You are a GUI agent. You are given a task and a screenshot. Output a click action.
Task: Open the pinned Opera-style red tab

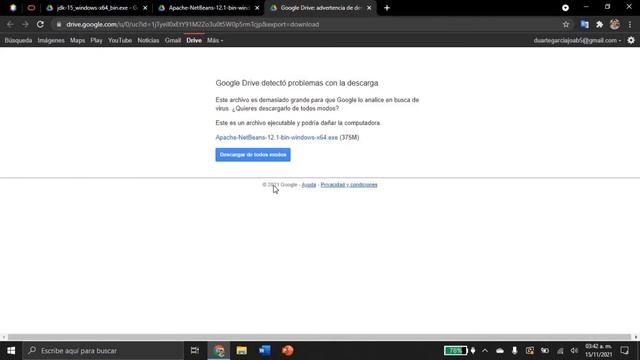(x=31, y=8)
